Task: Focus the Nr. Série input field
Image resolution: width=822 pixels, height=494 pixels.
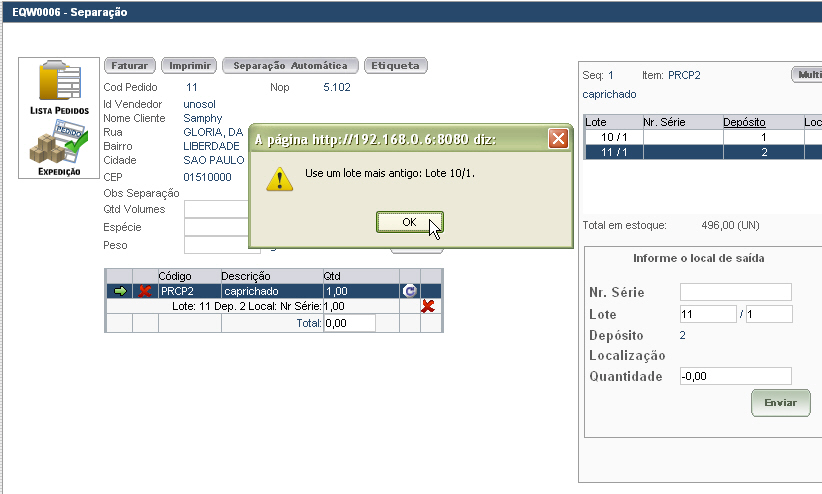Action: click(x=736, y=292)
